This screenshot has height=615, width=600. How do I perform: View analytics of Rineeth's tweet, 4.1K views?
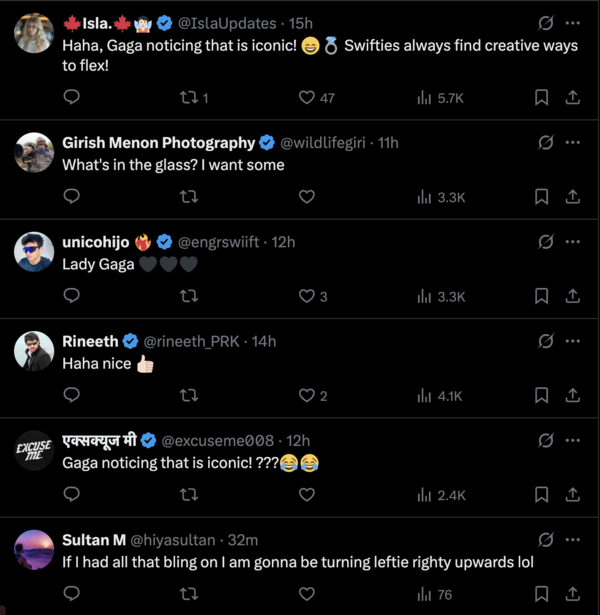tap(439, 396)
